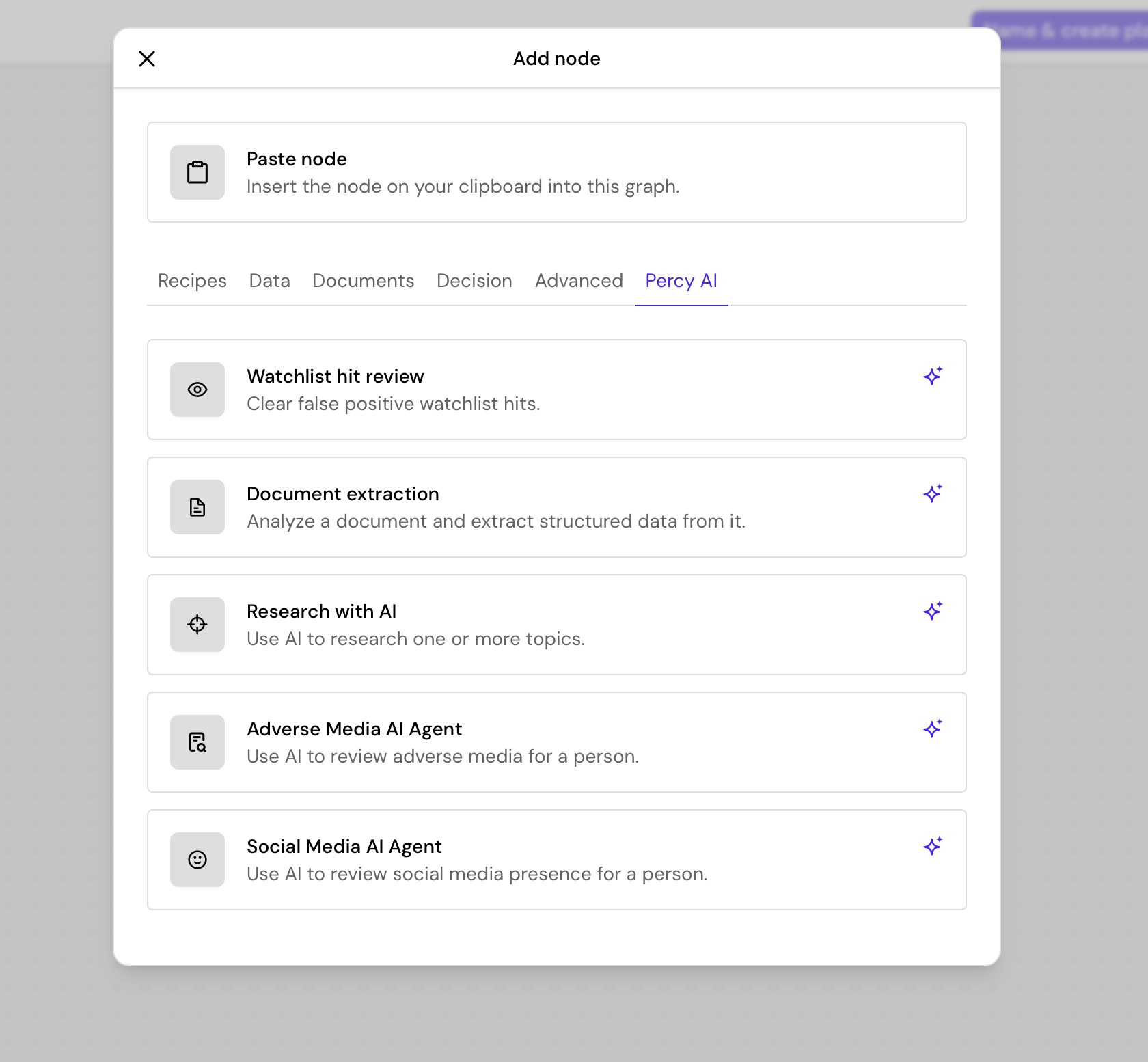Click the sparkle icon on Research with AI
This screenshot has height=1062, width=1148.
point(933,611)
